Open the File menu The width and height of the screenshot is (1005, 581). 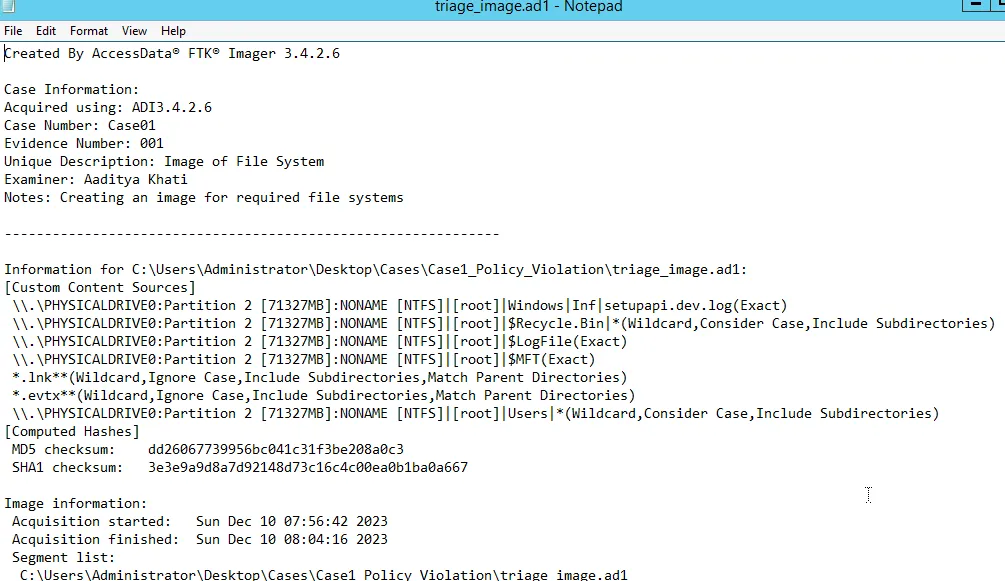coord(13,31)
